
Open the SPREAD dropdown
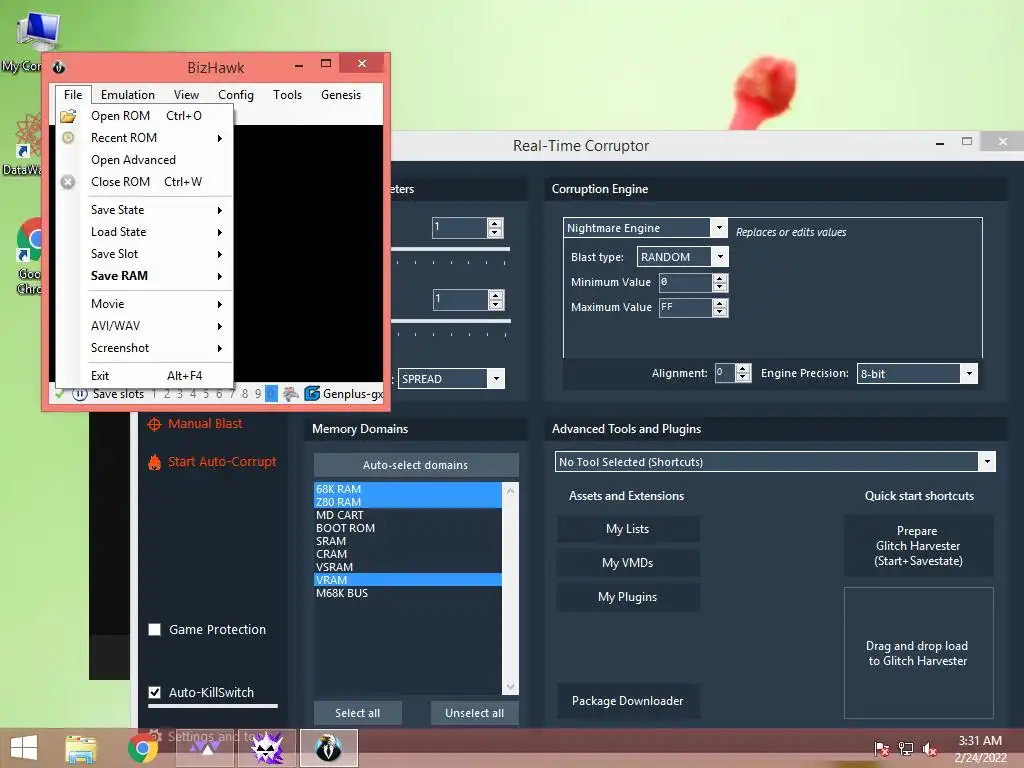pyautogui.click(x=496, y=379)
